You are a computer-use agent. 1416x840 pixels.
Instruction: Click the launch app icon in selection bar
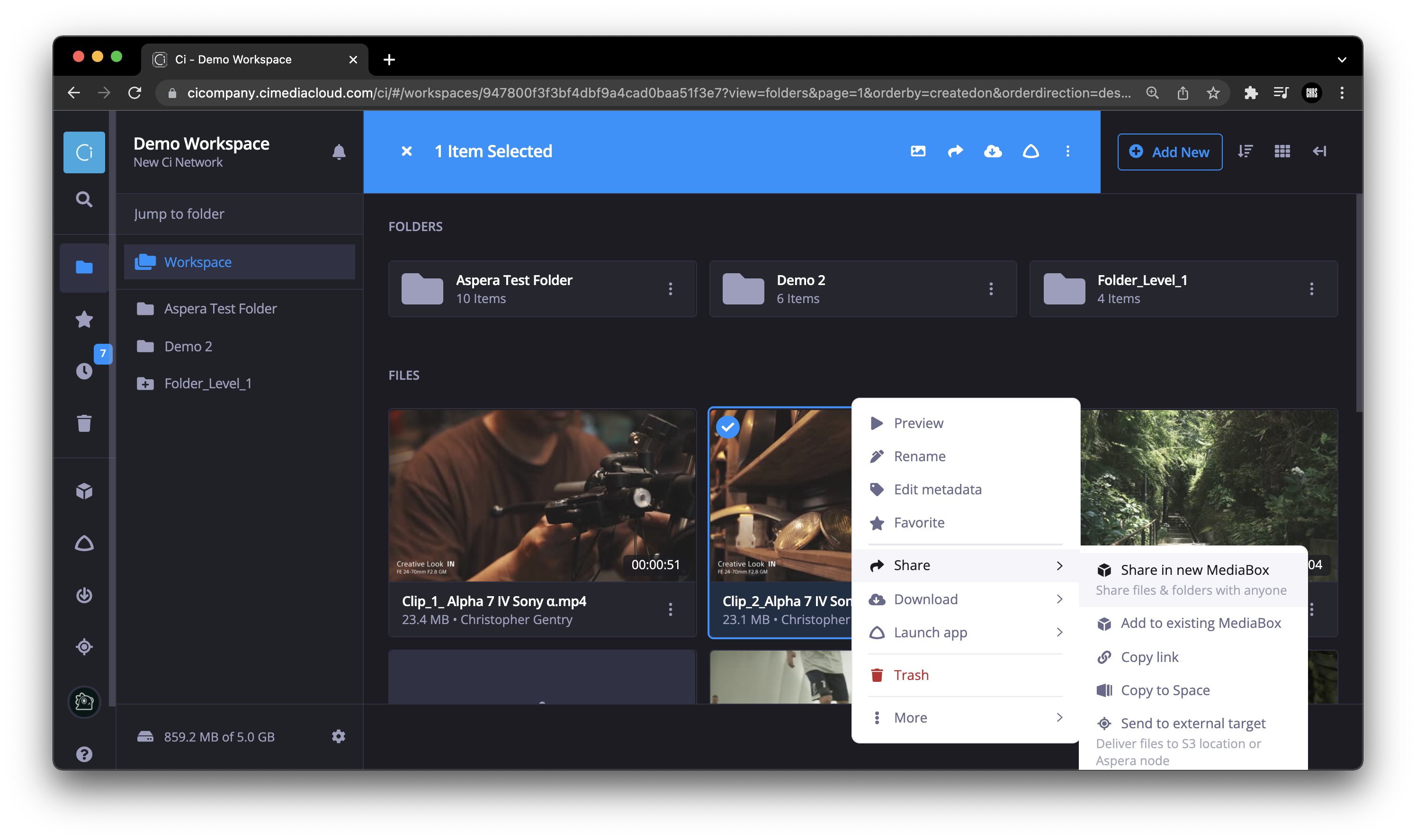point(1031,151)
